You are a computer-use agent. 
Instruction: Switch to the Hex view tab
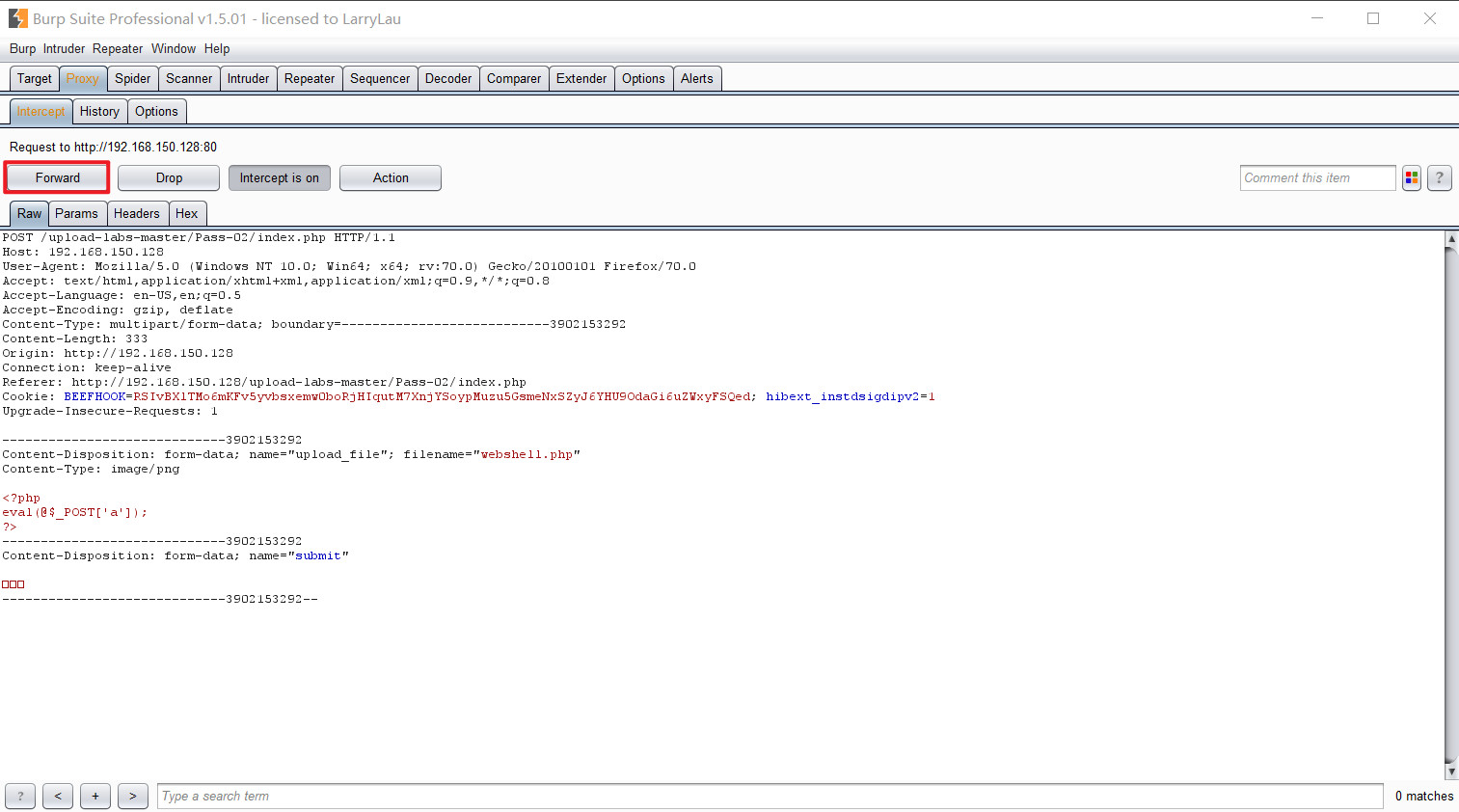(x=187, y=214)
